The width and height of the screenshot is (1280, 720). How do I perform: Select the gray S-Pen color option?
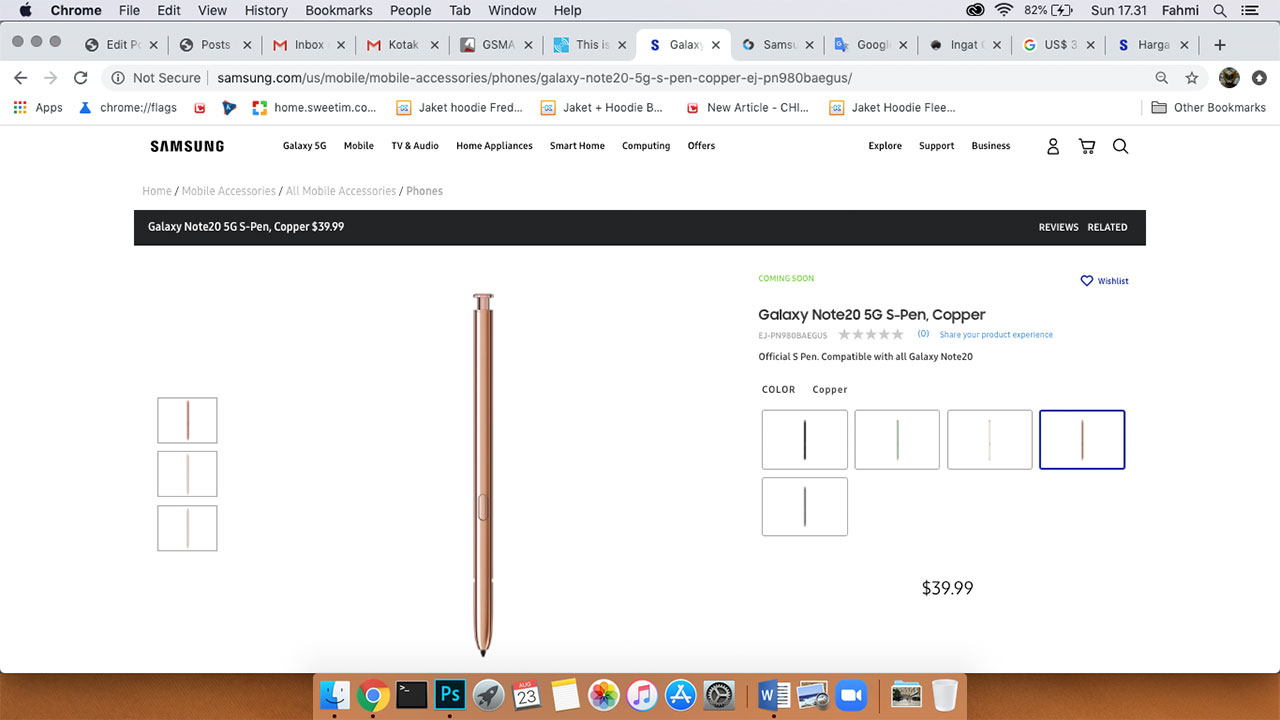click(x=804, y=506)
